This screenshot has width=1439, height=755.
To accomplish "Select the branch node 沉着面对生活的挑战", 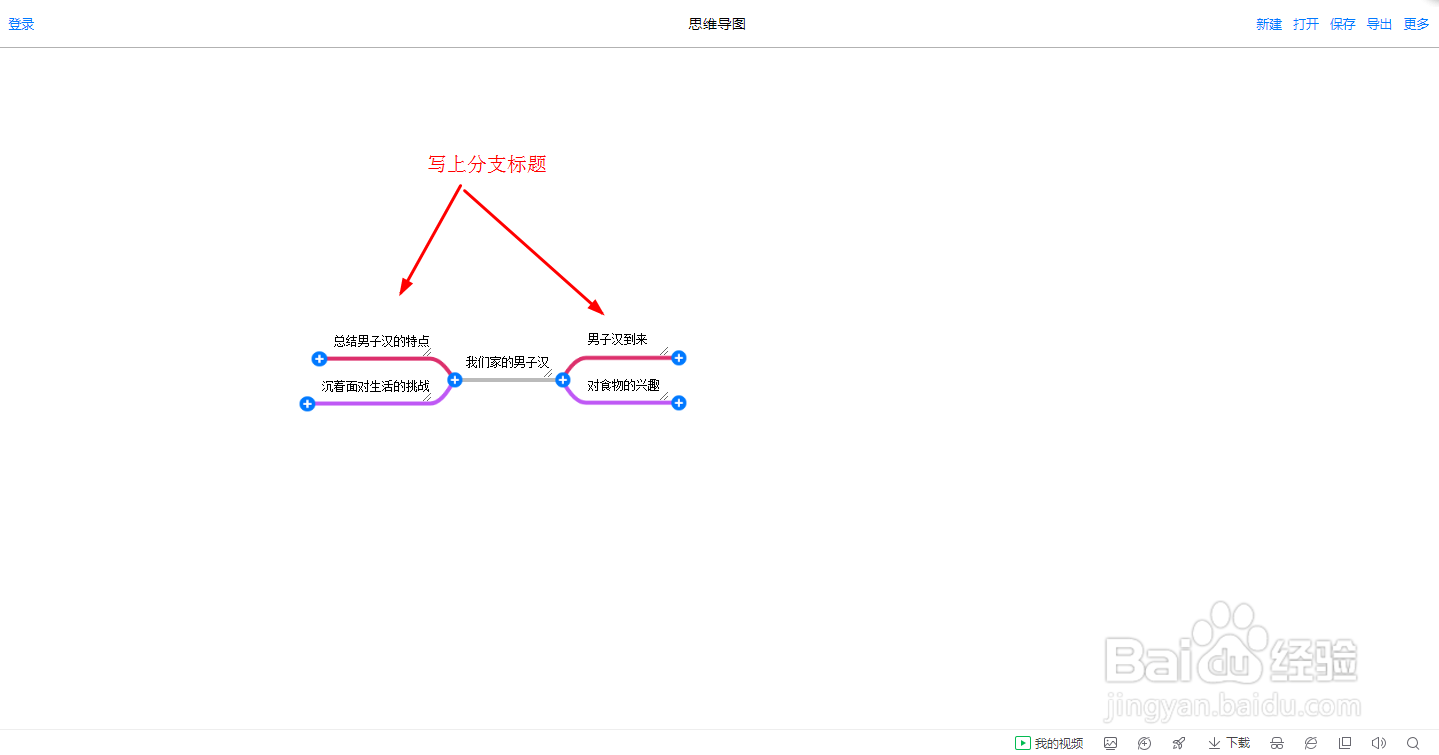I will click(x=375, y=386).
